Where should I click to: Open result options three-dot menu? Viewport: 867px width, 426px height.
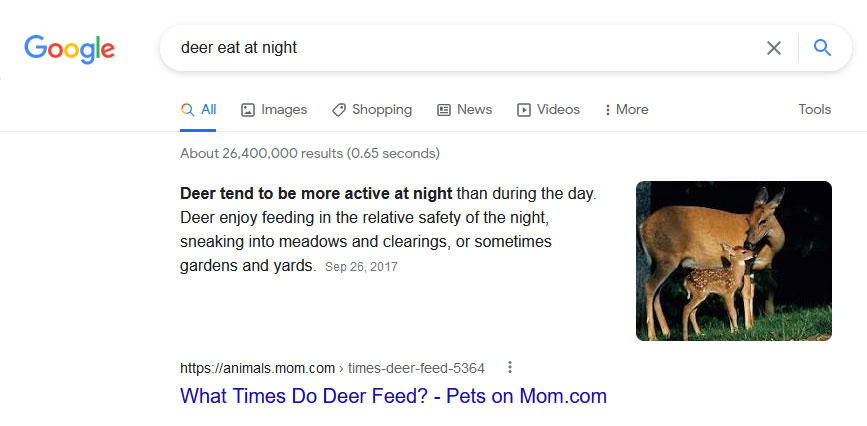coord(510,367)
